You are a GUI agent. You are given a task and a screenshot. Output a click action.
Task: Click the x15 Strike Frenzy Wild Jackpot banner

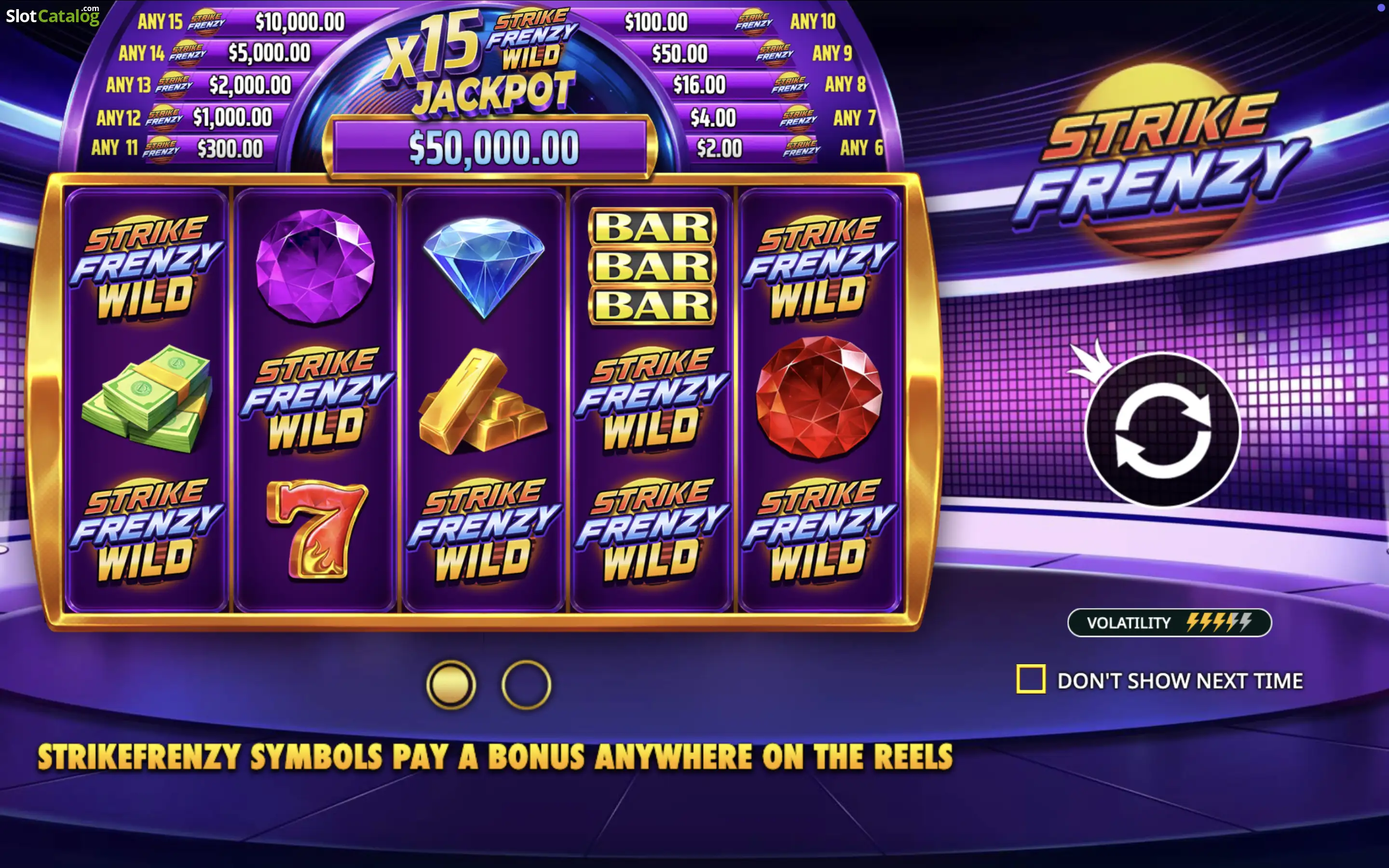481,62
